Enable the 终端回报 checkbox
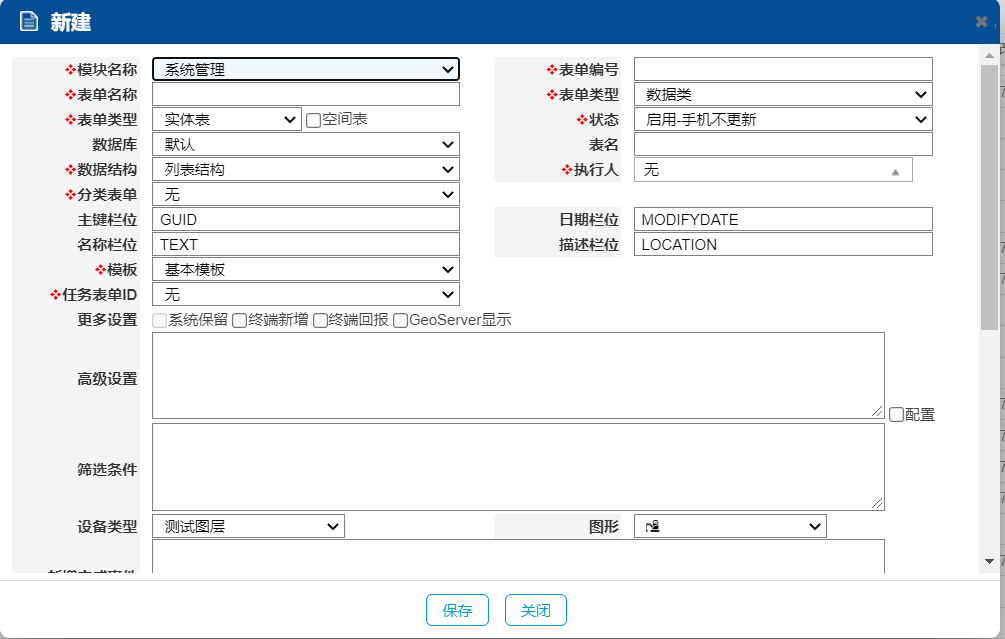 click(320, 321)
